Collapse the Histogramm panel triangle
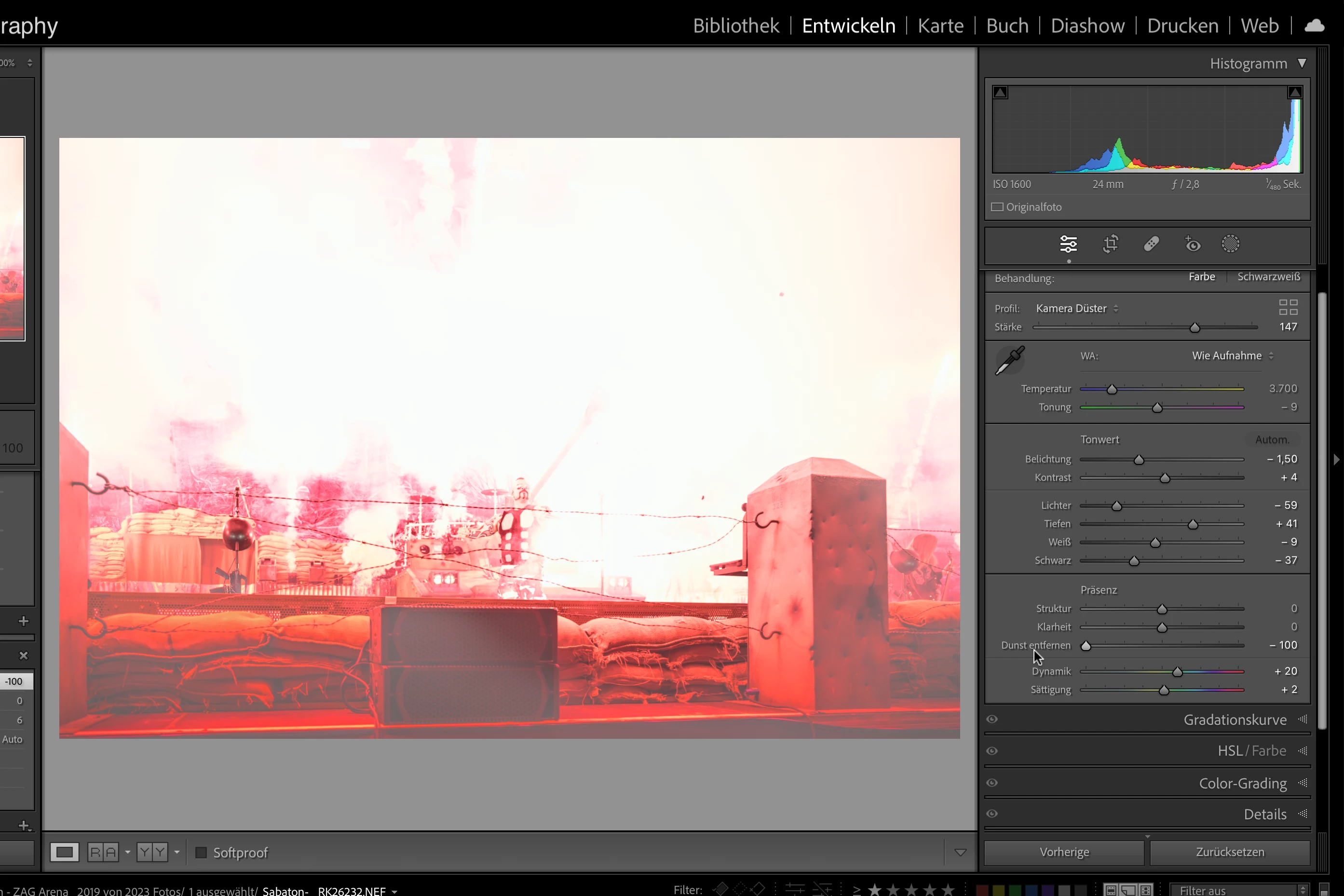1344x896 pixels. tap(1302, 64)
